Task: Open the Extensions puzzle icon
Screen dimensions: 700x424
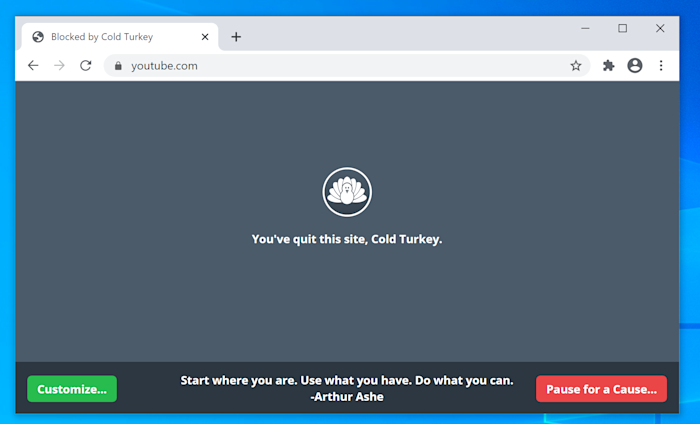Action: click(x=608, y=66)
